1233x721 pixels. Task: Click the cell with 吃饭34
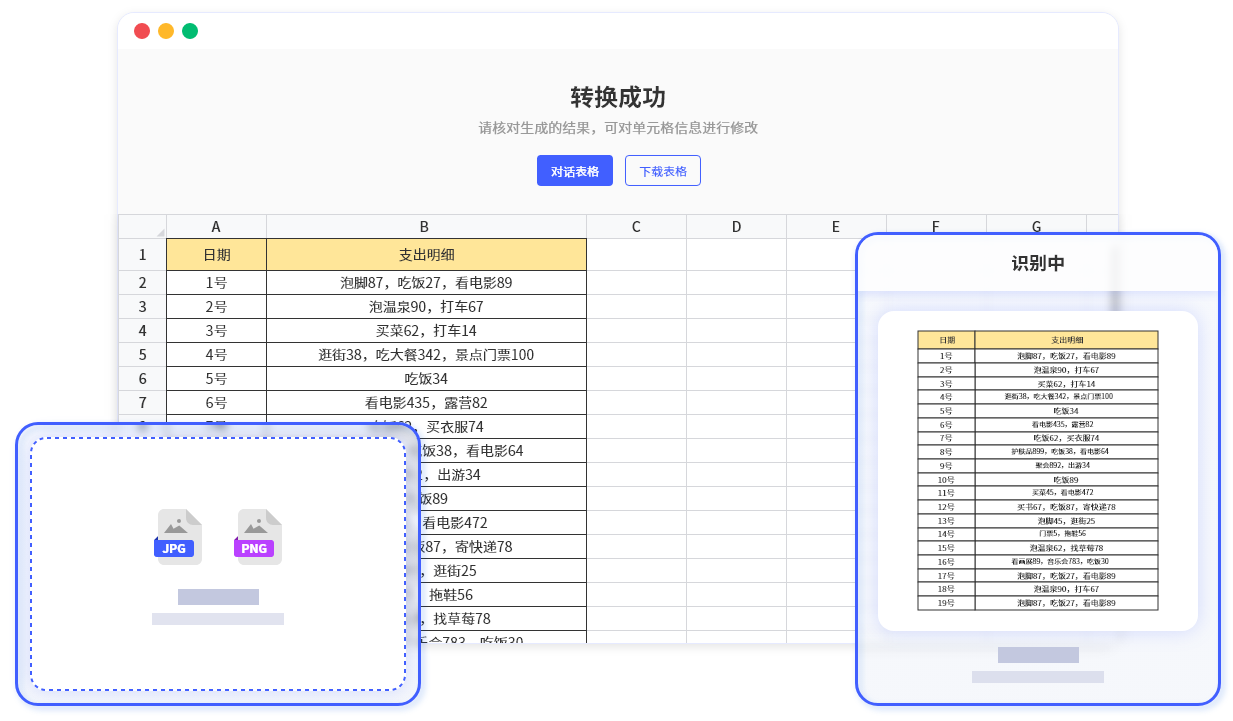point(424,378)
